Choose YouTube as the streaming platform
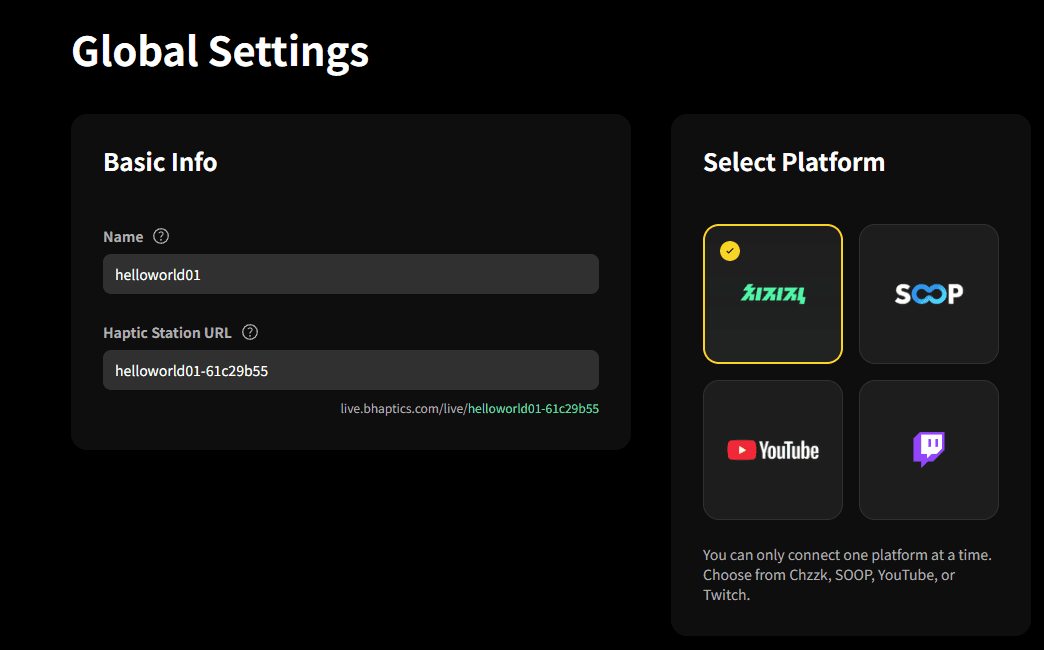Screen dimensions: 1044x650 772,449
